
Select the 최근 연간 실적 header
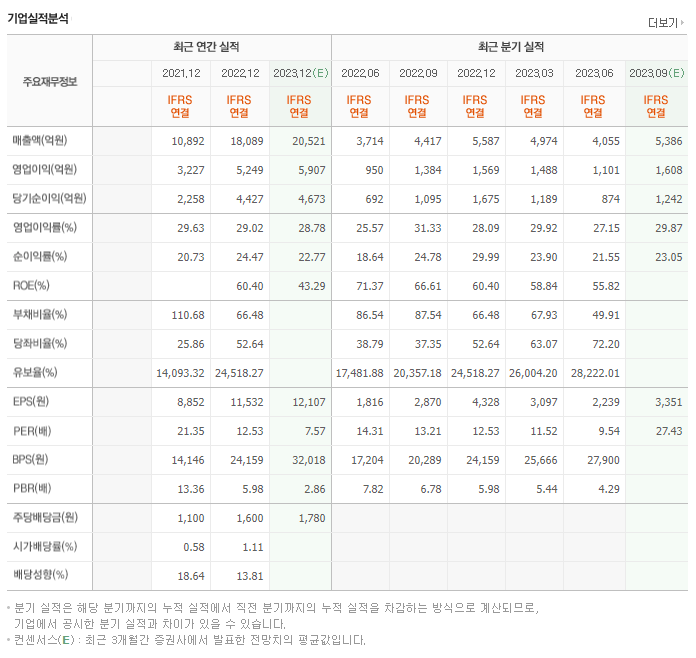pos(206,47)
